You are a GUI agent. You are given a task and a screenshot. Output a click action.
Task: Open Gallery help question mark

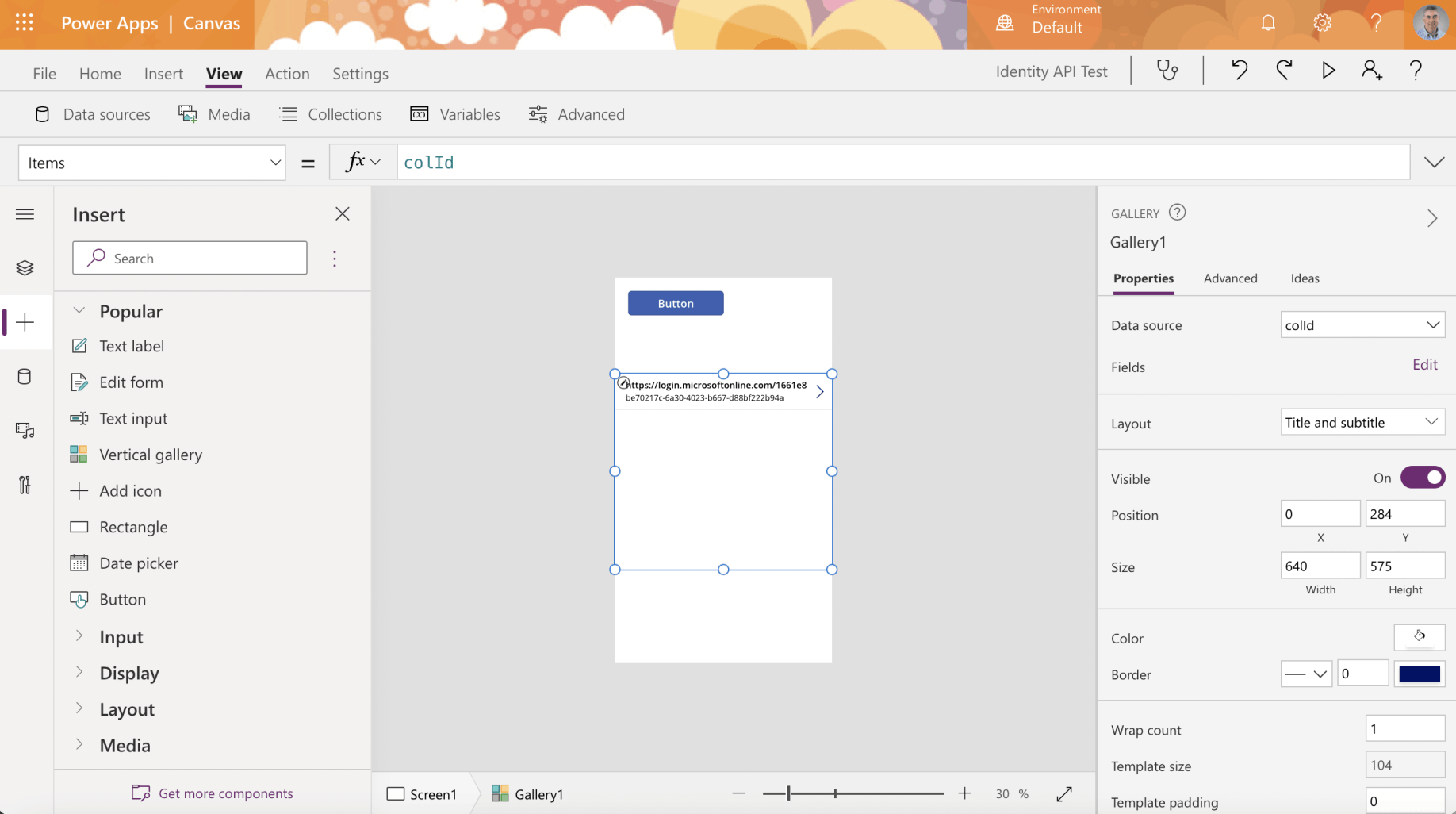click(1178, 213)
